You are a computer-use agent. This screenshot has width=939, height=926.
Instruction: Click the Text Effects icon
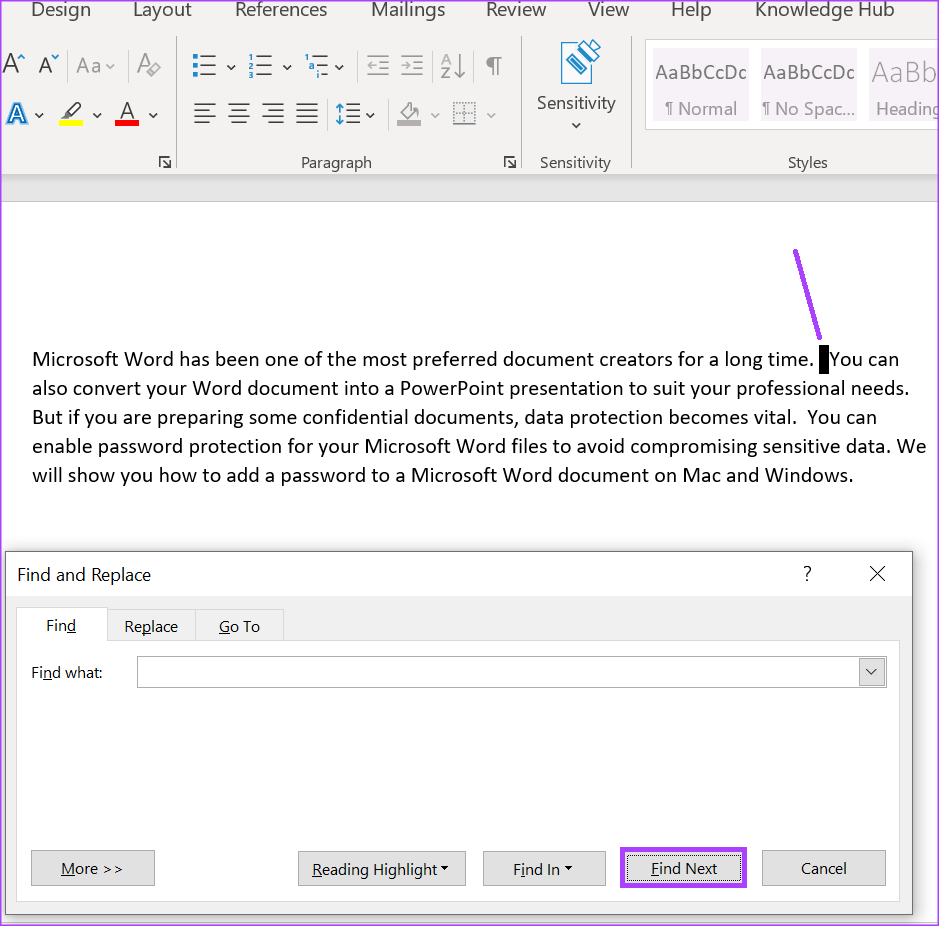18,113
